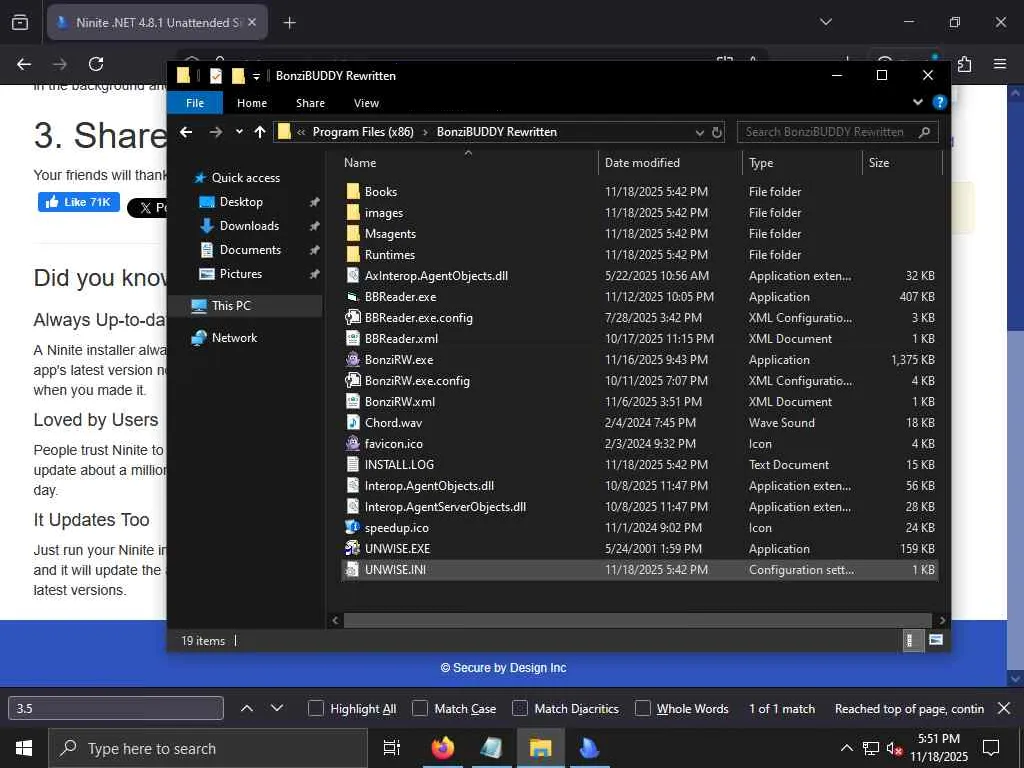Navigate to Program Files (x86) breadcrumb
The image size is (1024, 768).
point(363,132)
